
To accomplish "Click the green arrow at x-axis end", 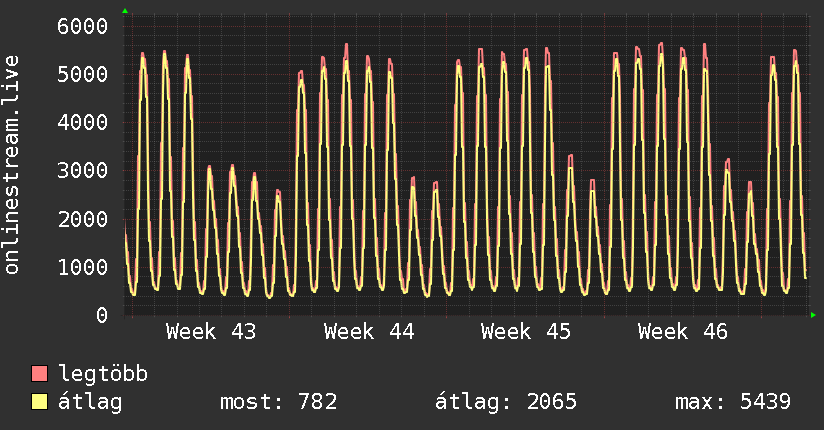I will pyautogui.click(x=813, y=315).
